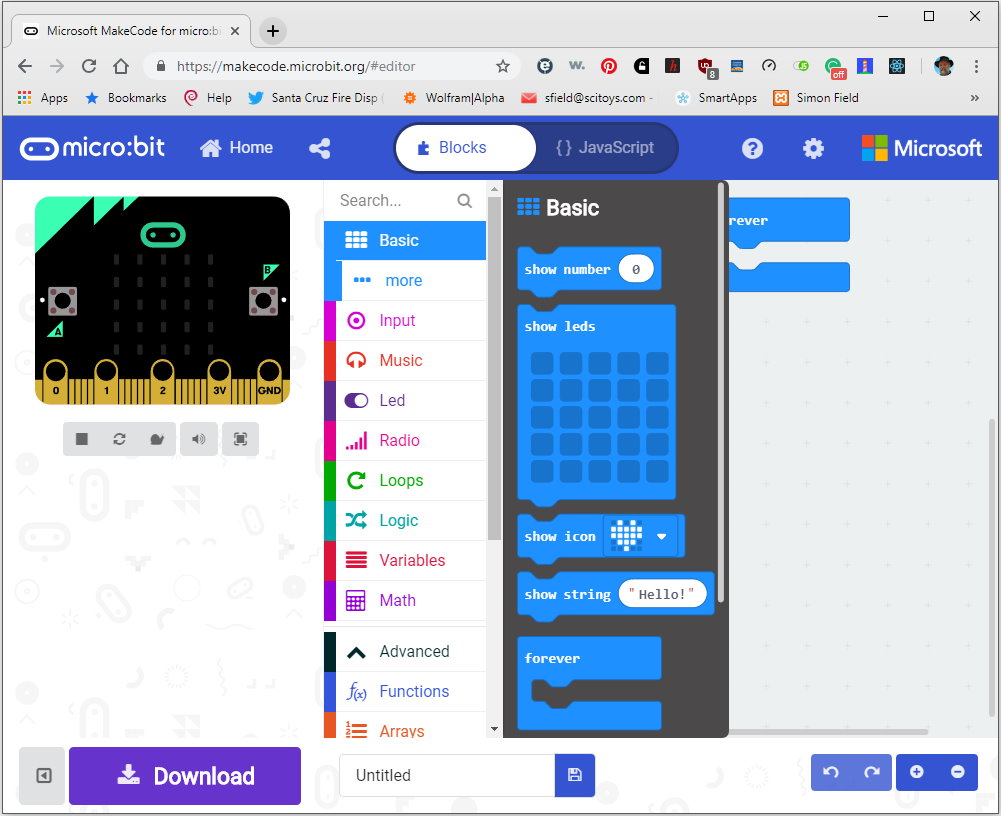
Task: Open the settings gear menu
Action: coord(813,148)
